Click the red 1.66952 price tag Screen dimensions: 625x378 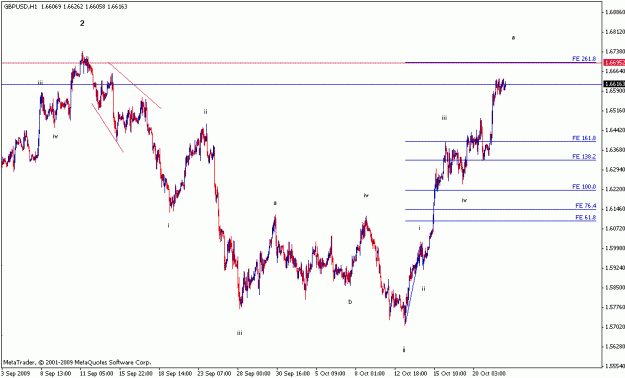tap(614, 63)
